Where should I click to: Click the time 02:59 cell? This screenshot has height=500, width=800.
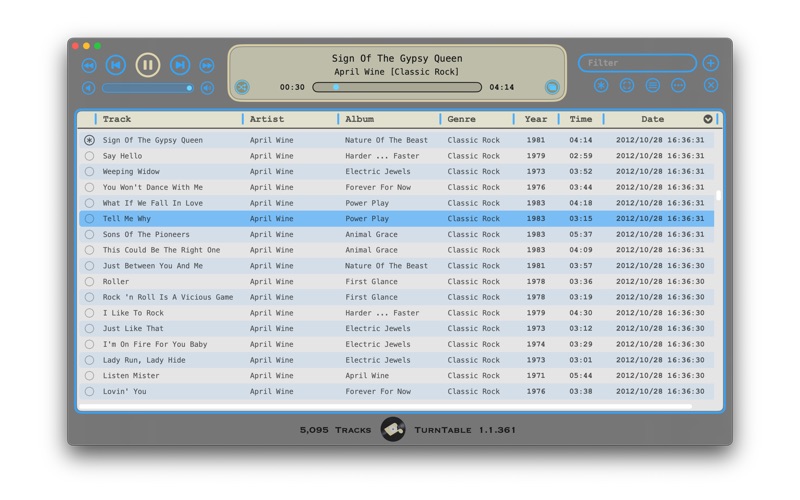coord(581,156)
